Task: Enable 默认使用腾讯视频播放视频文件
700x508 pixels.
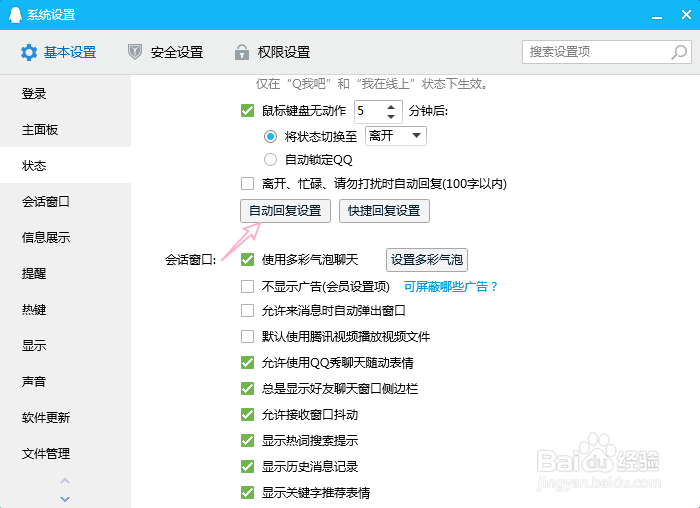Action: coord(247,337)
